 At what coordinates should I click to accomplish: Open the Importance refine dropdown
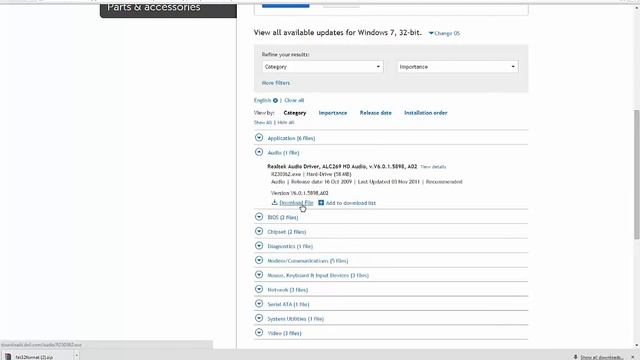click(x=458, y=67)
